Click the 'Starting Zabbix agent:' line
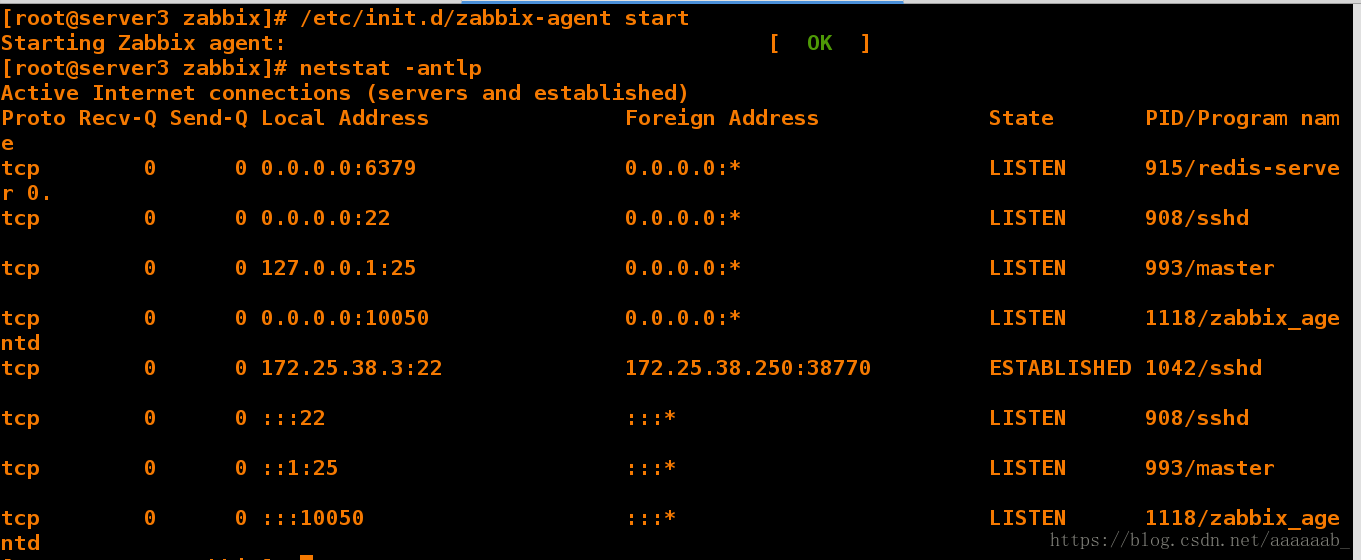Viewport: 1361px width, 560px height. pos(144,43)
